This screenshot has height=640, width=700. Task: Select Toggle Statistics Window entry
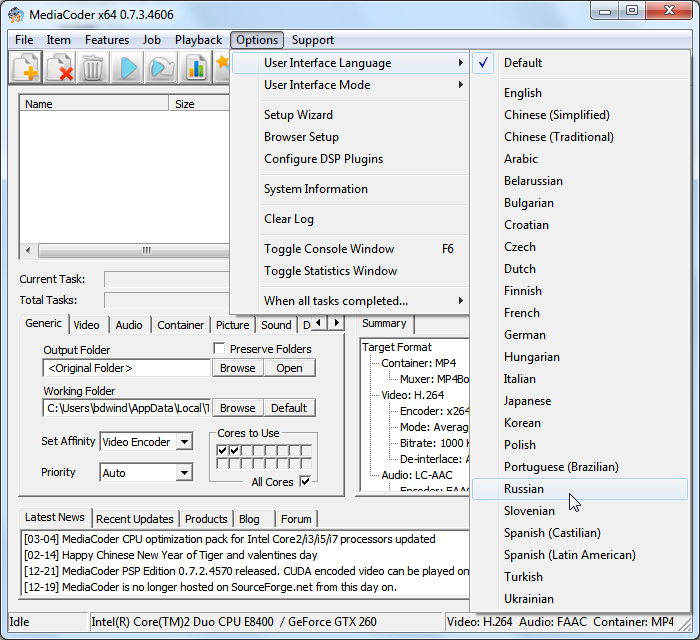click(350, 271)
